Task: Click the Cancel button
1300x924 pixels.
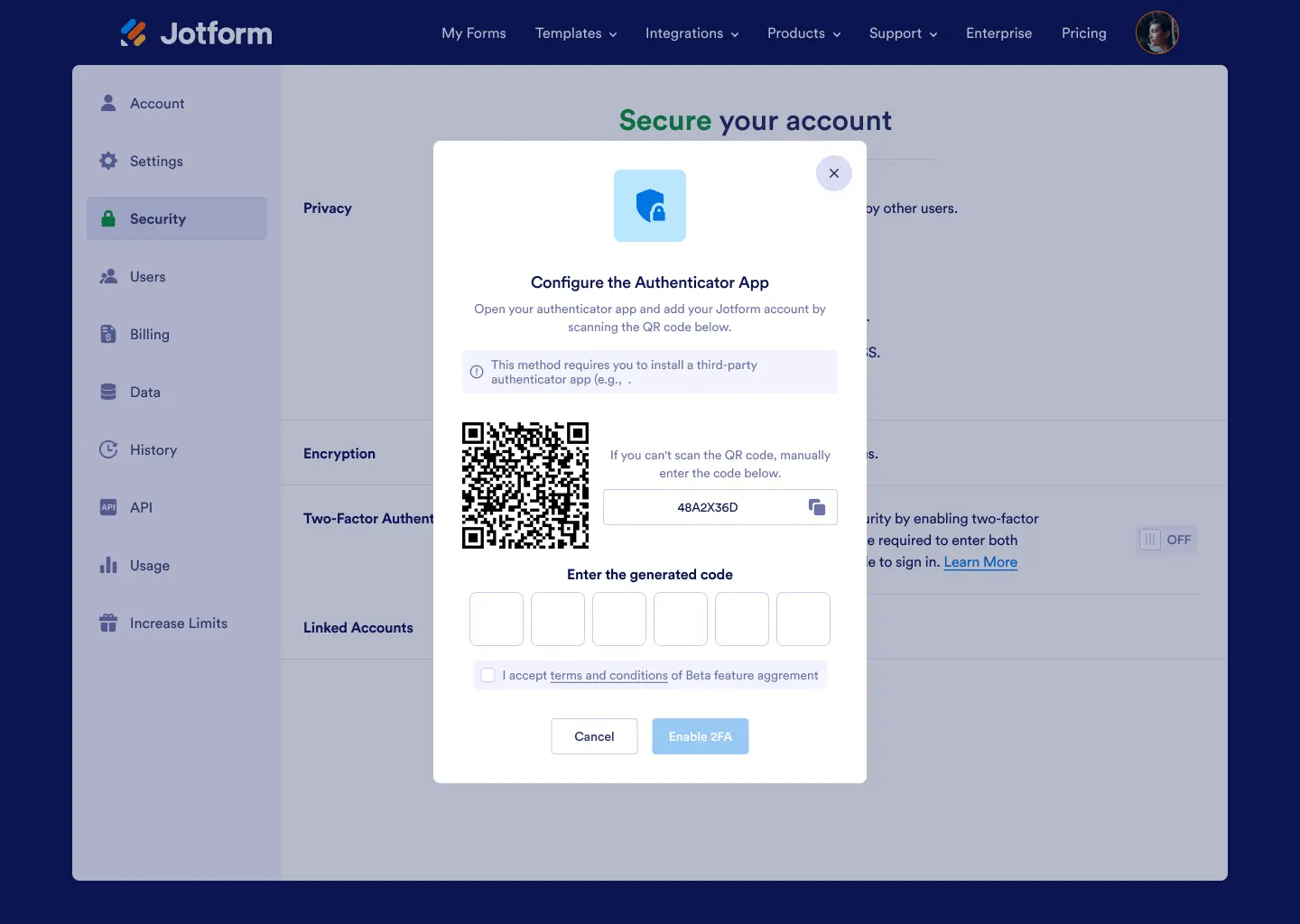Action: click(x=594, y=736)
